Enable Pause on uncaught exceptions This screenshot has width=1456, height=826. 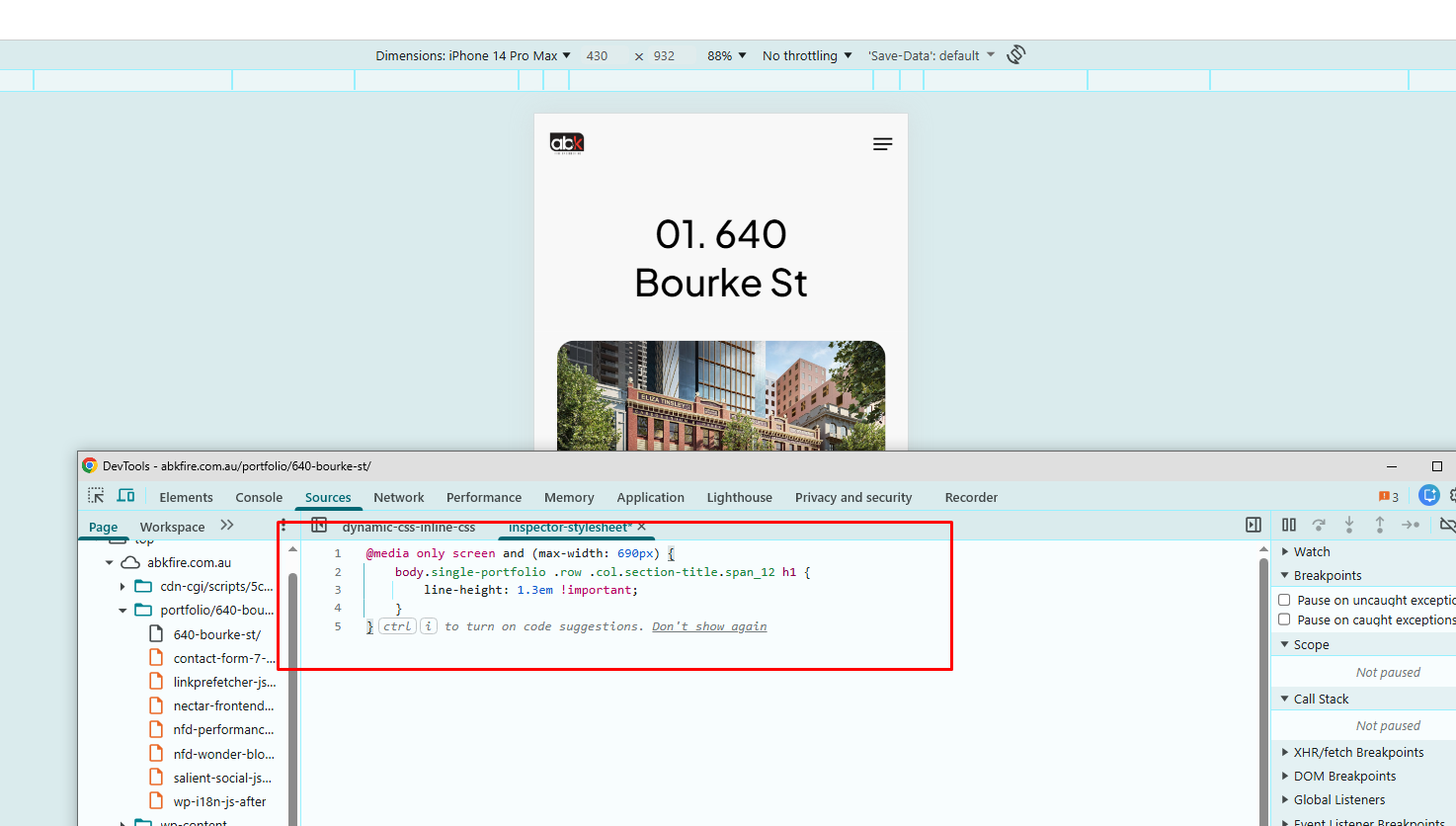[1284, 600]
